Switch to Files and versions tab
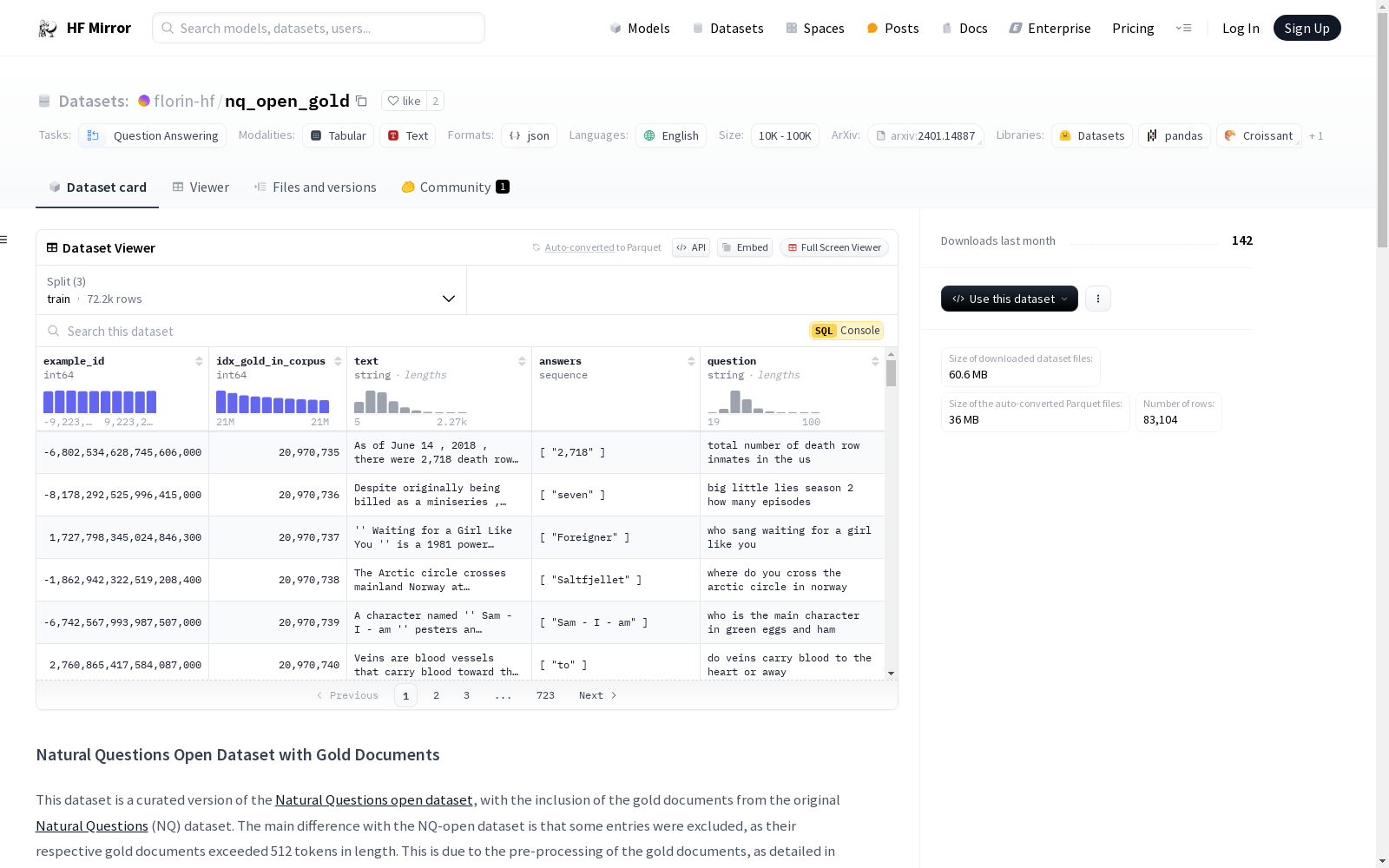The image size is (1389, 868). 315,187
